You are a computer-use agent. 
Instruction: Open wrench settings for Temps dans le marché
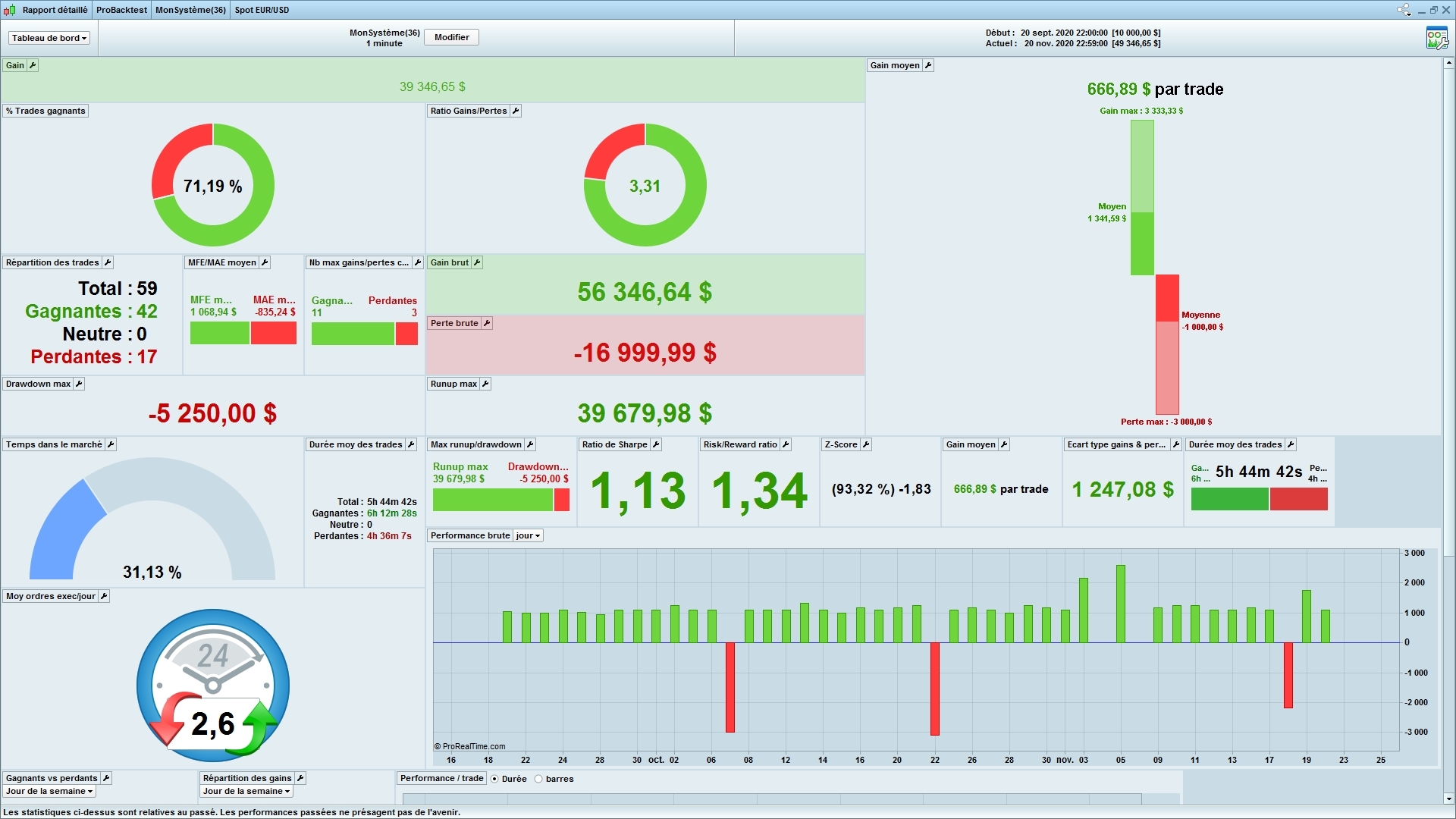111,444
